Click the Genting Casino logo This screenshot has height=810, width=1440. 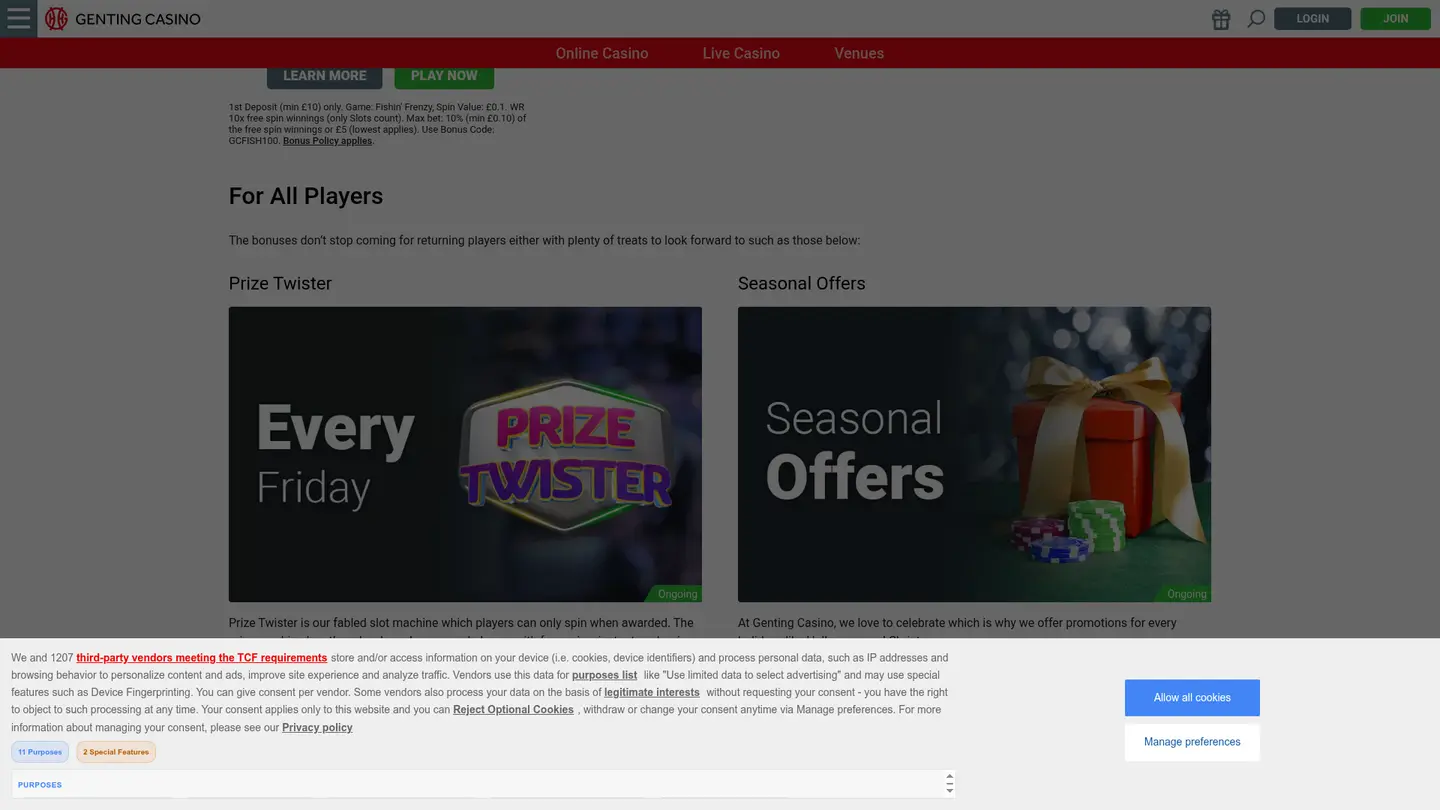[123, 19]
